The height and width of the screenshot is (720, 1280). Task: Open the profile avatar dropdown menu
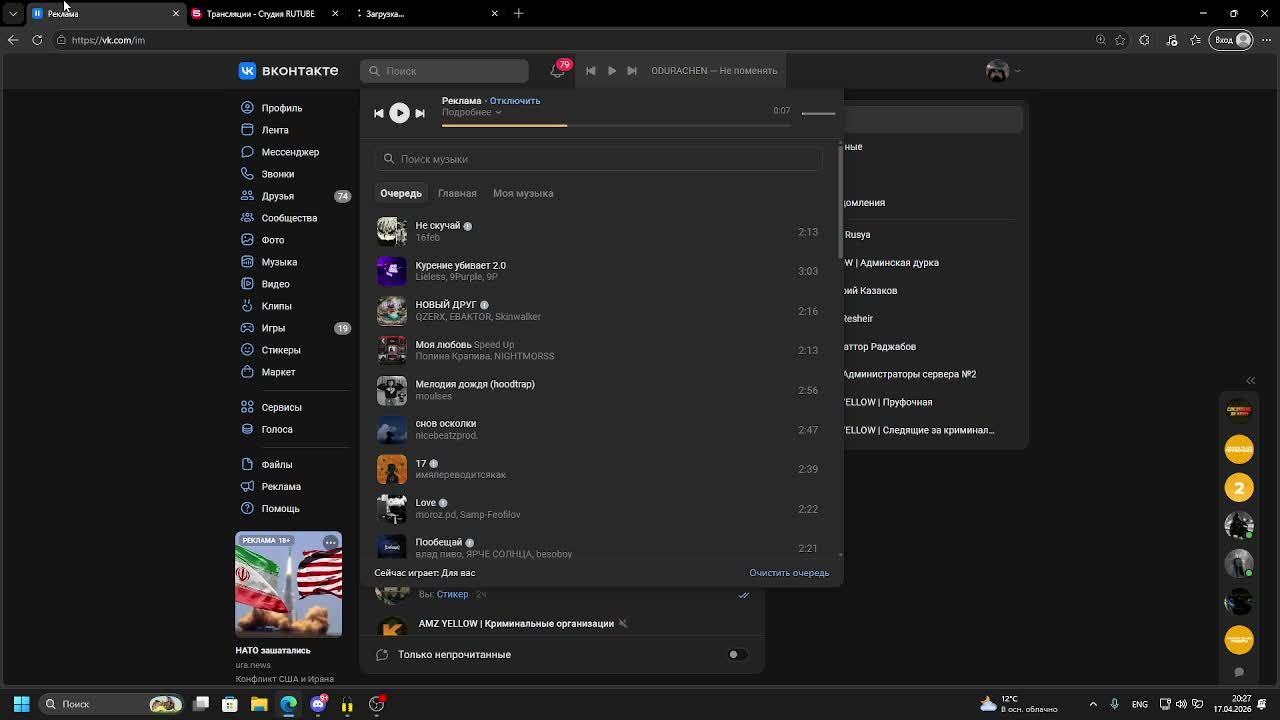point(1003,71)
